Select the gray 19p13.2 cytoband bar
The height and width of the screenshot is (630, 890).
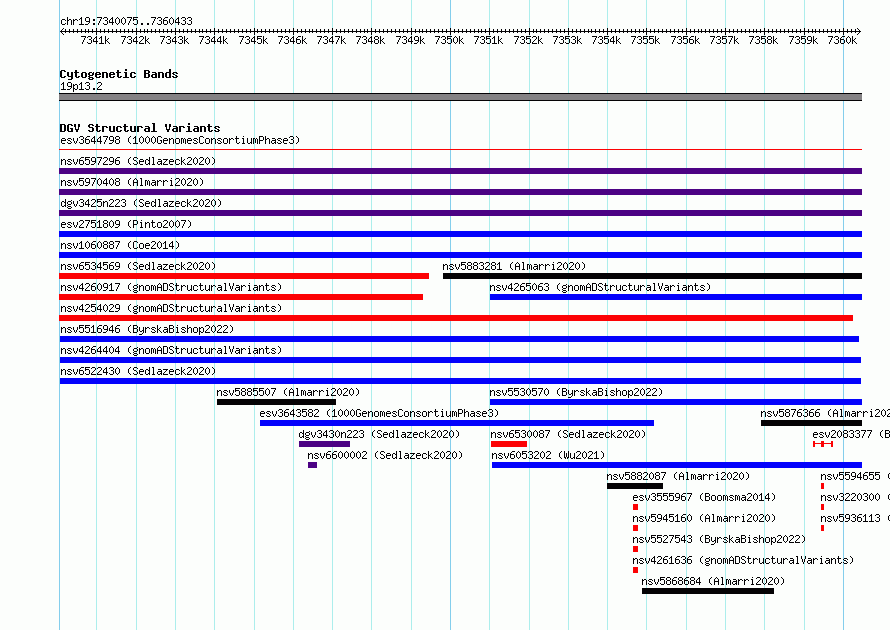point(460,97)
